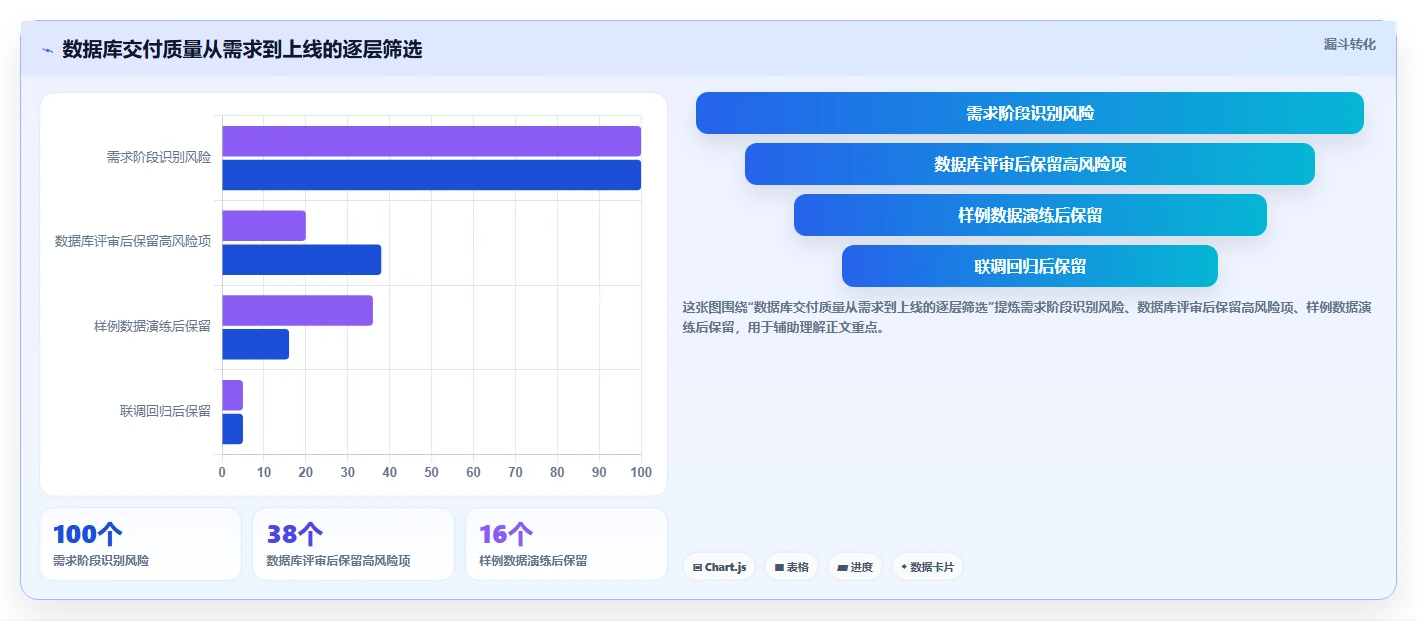Click purple bar for 数据库评审后保留高风险项
Screen dimensions: 1417x621
(x=264, y=226)
